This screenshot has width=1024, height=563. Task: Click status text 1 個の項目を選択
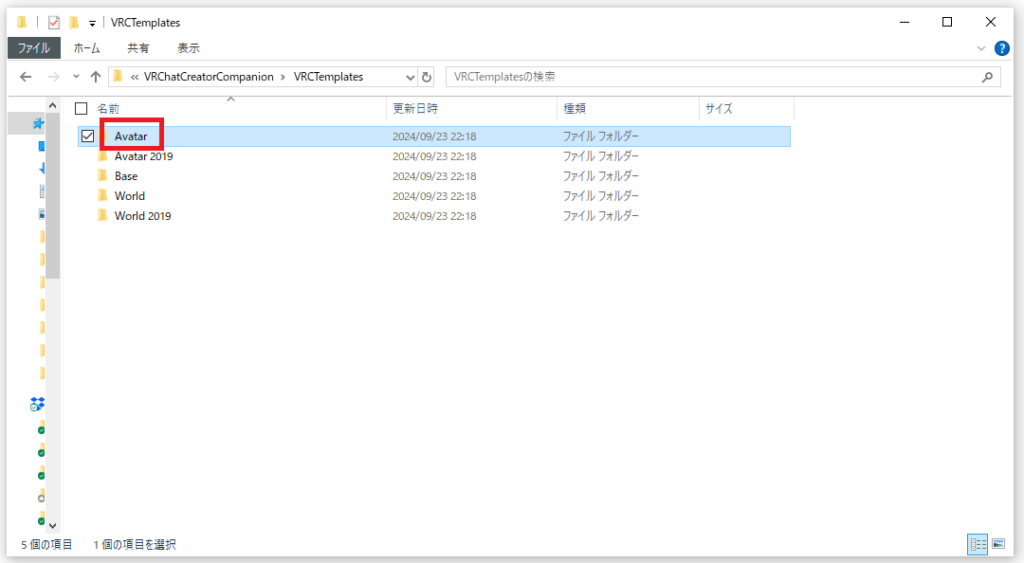tap(135, 544)
